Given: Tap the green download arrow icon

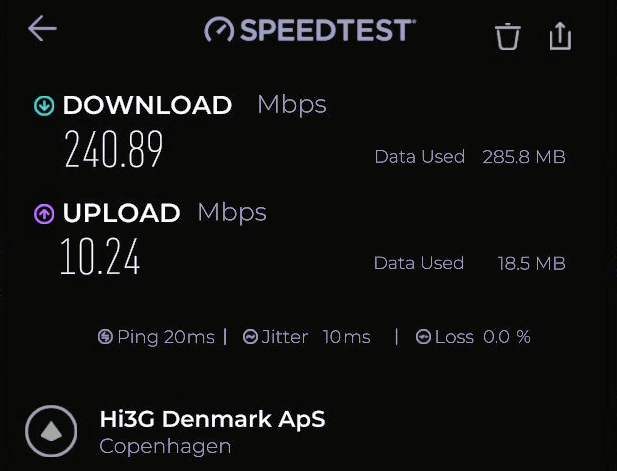Looking at the screenshot, I should [44, 105].
